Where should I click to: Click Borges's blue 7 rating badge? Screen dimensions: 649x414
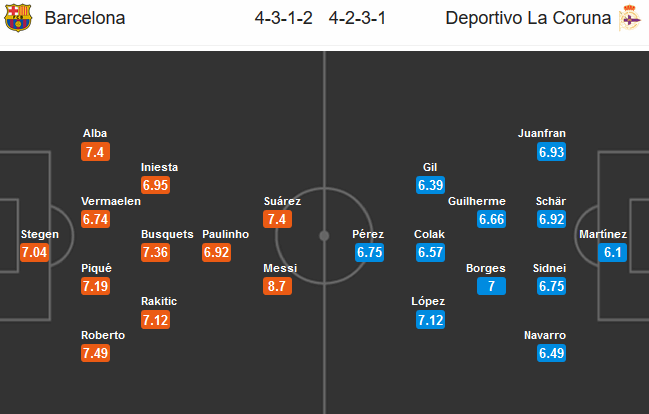coord(491,286)
